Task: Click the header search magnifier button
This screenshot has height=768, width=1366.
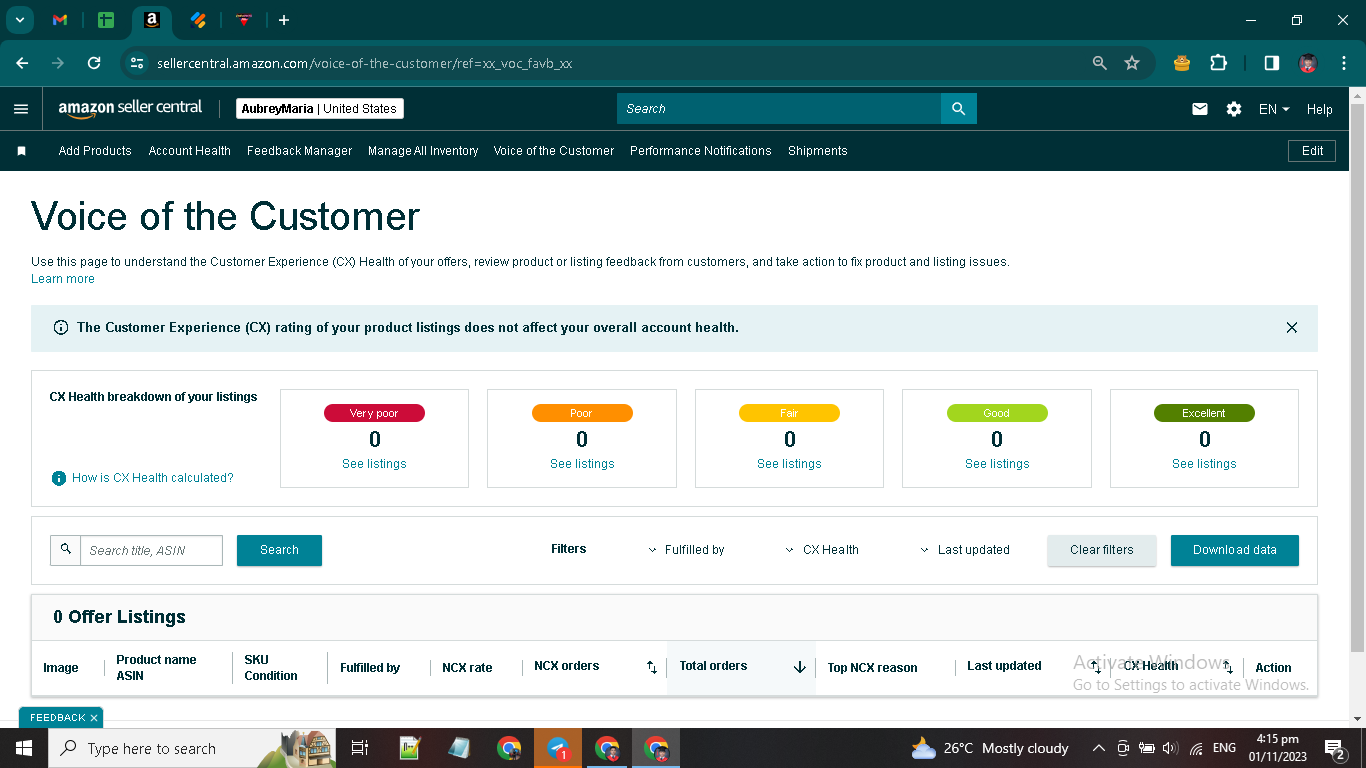Action: click(x=958, y=109)
